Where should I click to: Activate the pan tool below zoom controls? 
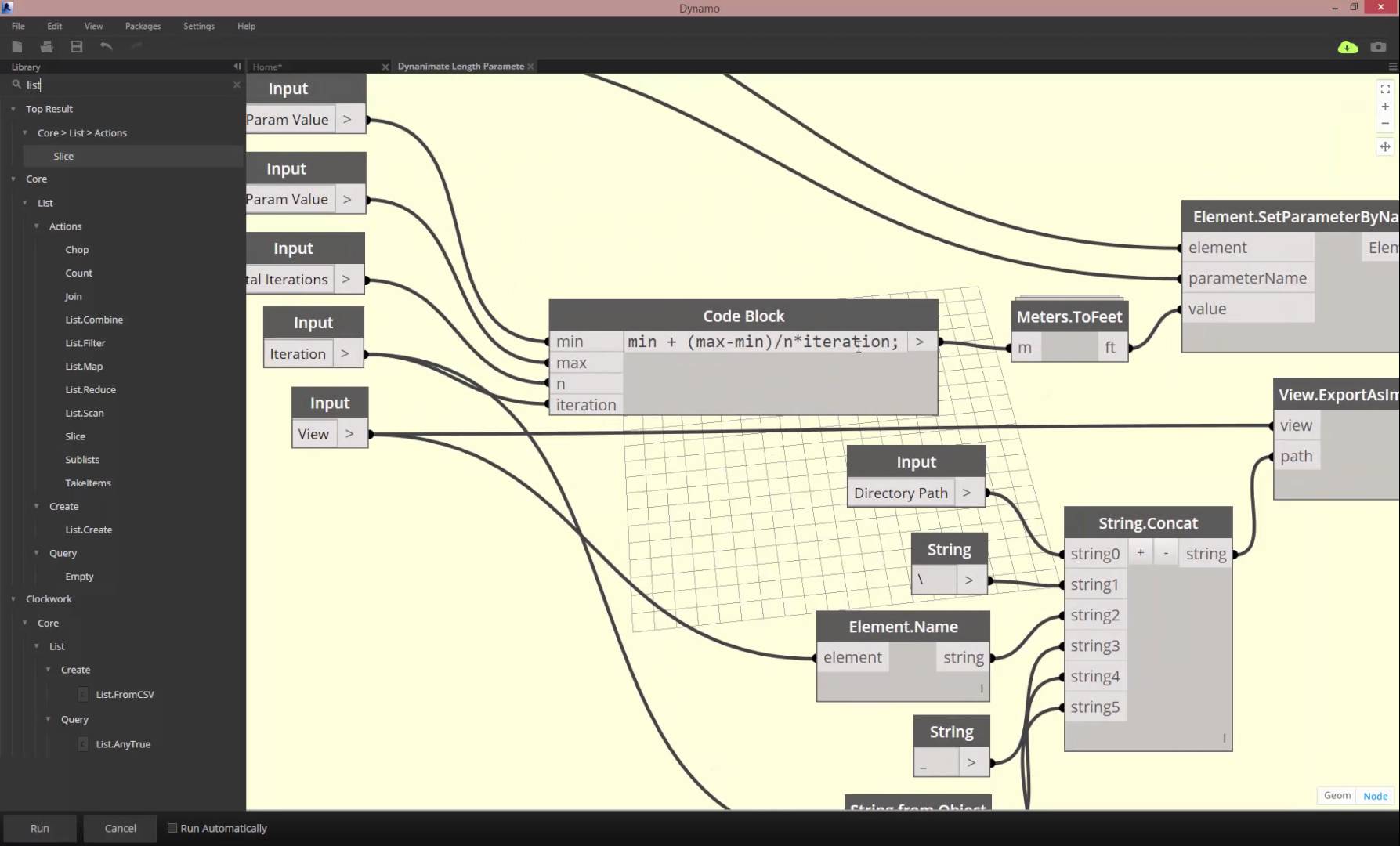point(1385,146)
